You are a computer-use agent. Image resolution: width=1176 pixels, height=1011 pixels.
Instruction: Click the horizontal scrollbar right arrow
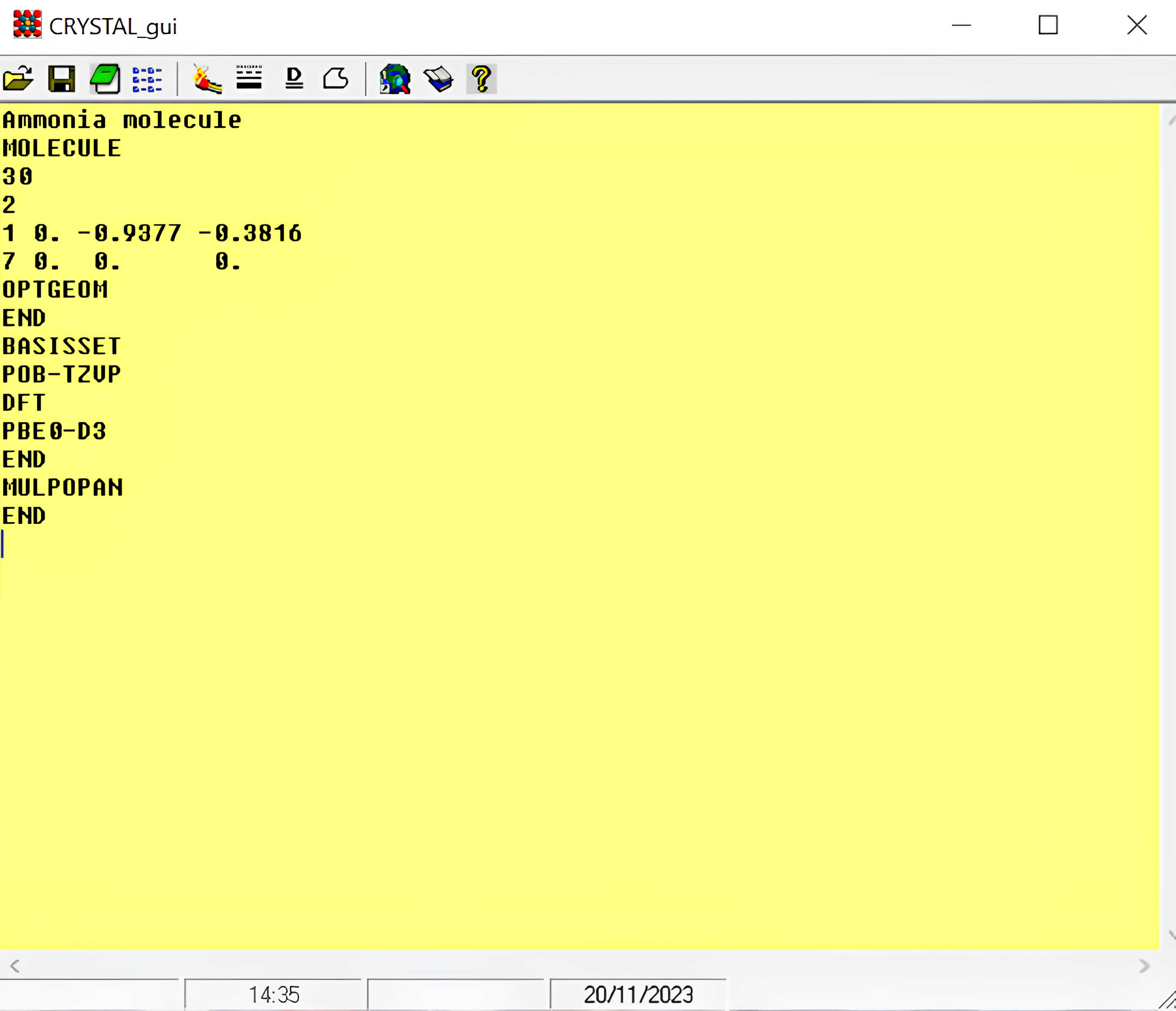(x=1144, y=966)
